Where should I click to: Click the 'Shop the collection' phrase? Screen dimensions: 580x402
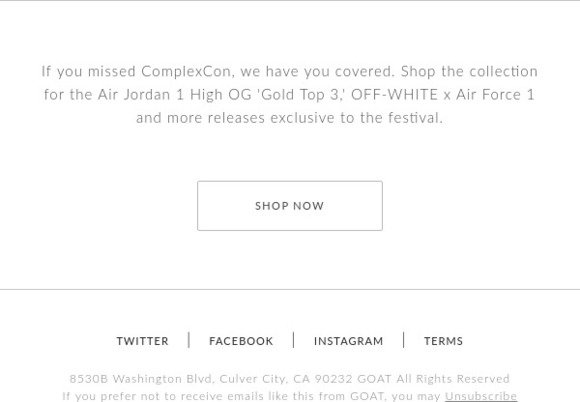point(469,71)
